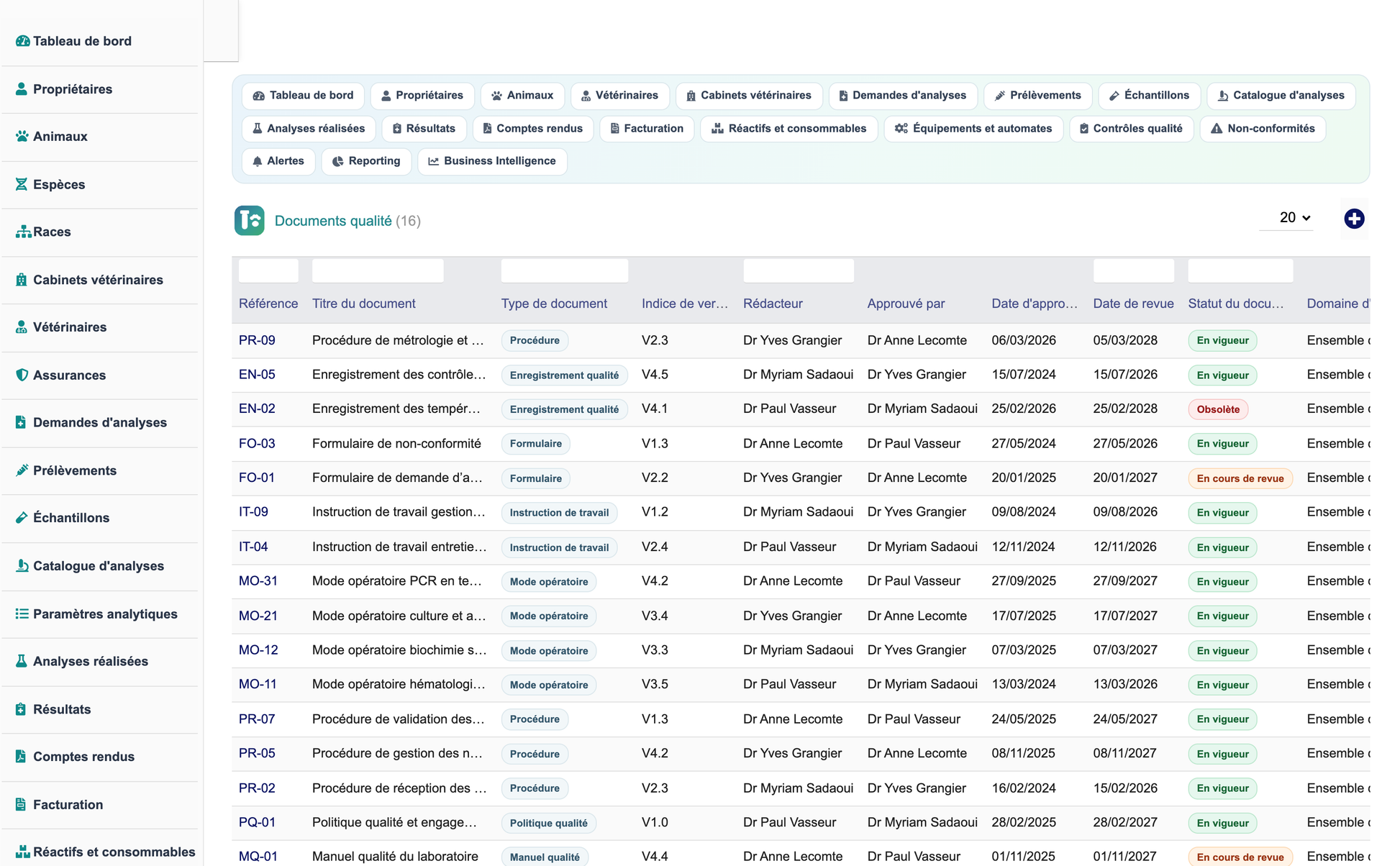Sort by Approuvé par column header
1400x866 pixels.
click(906, 304)
